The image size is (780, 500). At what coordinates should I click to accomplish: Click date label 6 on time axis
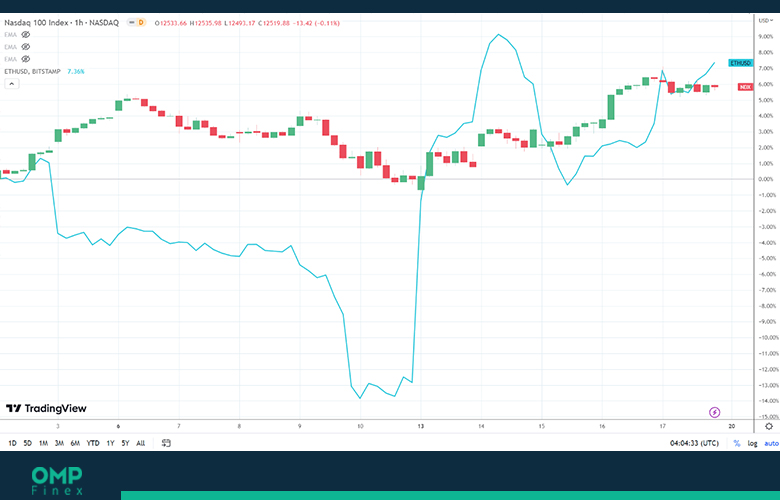point(118,426)
